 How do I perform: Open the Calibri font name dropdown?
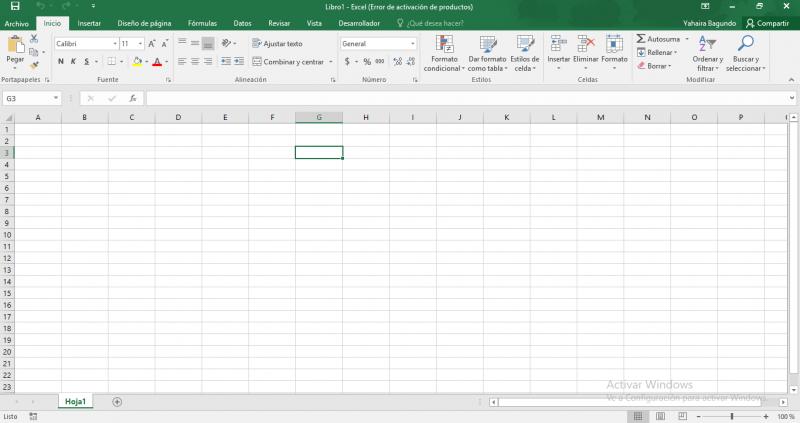click(x=114, y=44)
